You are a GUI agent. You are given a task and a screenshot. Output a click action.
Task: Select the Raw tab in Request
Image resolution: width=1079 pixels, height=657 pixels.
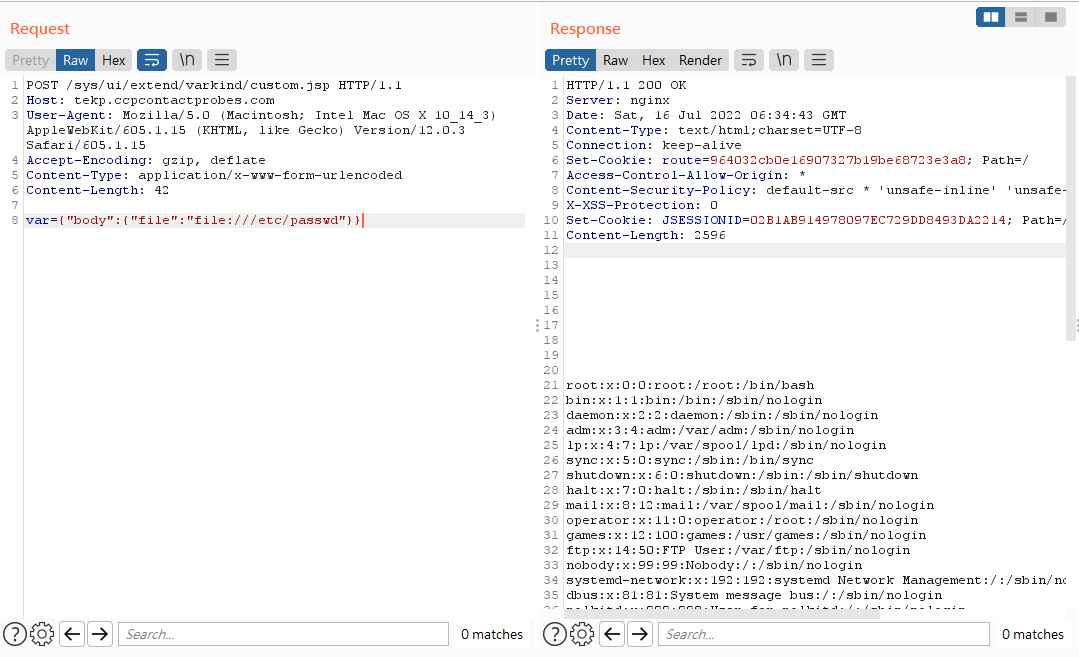tap(76, 60)
